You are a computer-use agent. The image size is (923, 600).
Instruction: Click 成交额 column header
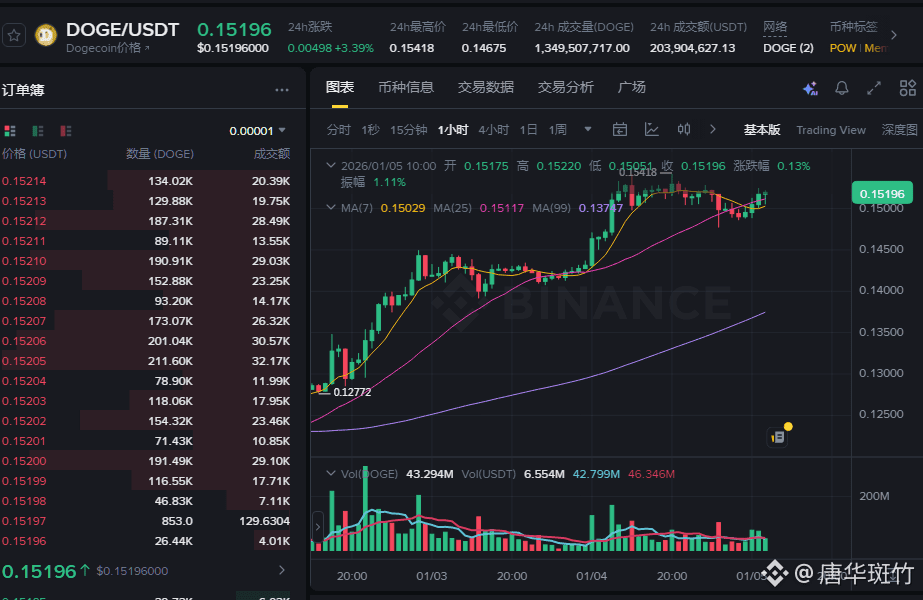click(x=271, y=154)
